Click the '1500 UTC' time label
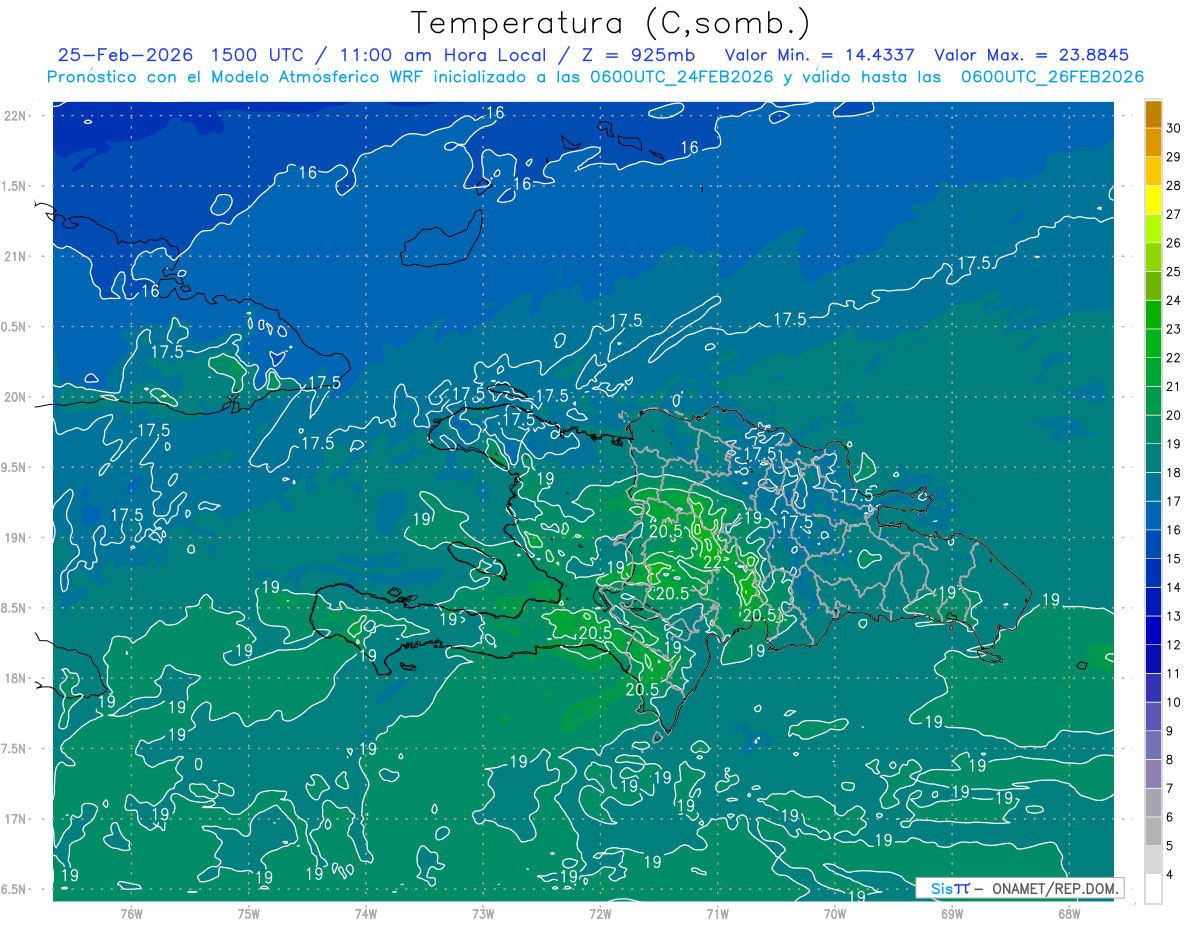1200x927 pixels. pos(255,55)
